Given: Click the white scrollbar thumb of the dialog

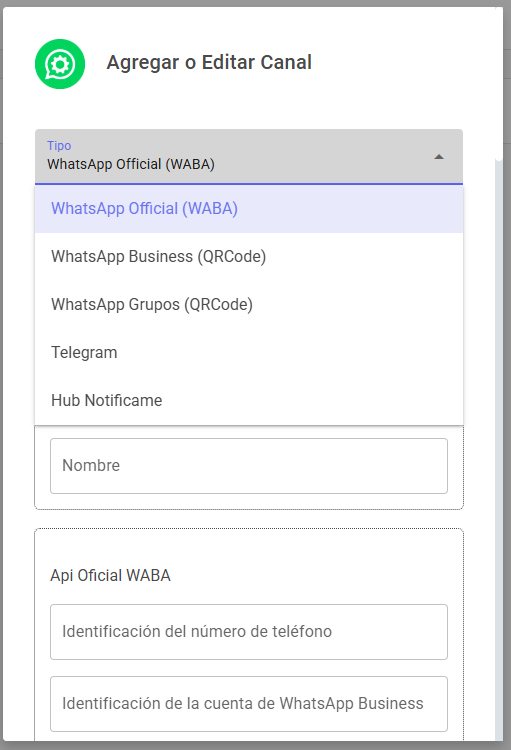Looking at the screenshot, I should click(499, 84).
